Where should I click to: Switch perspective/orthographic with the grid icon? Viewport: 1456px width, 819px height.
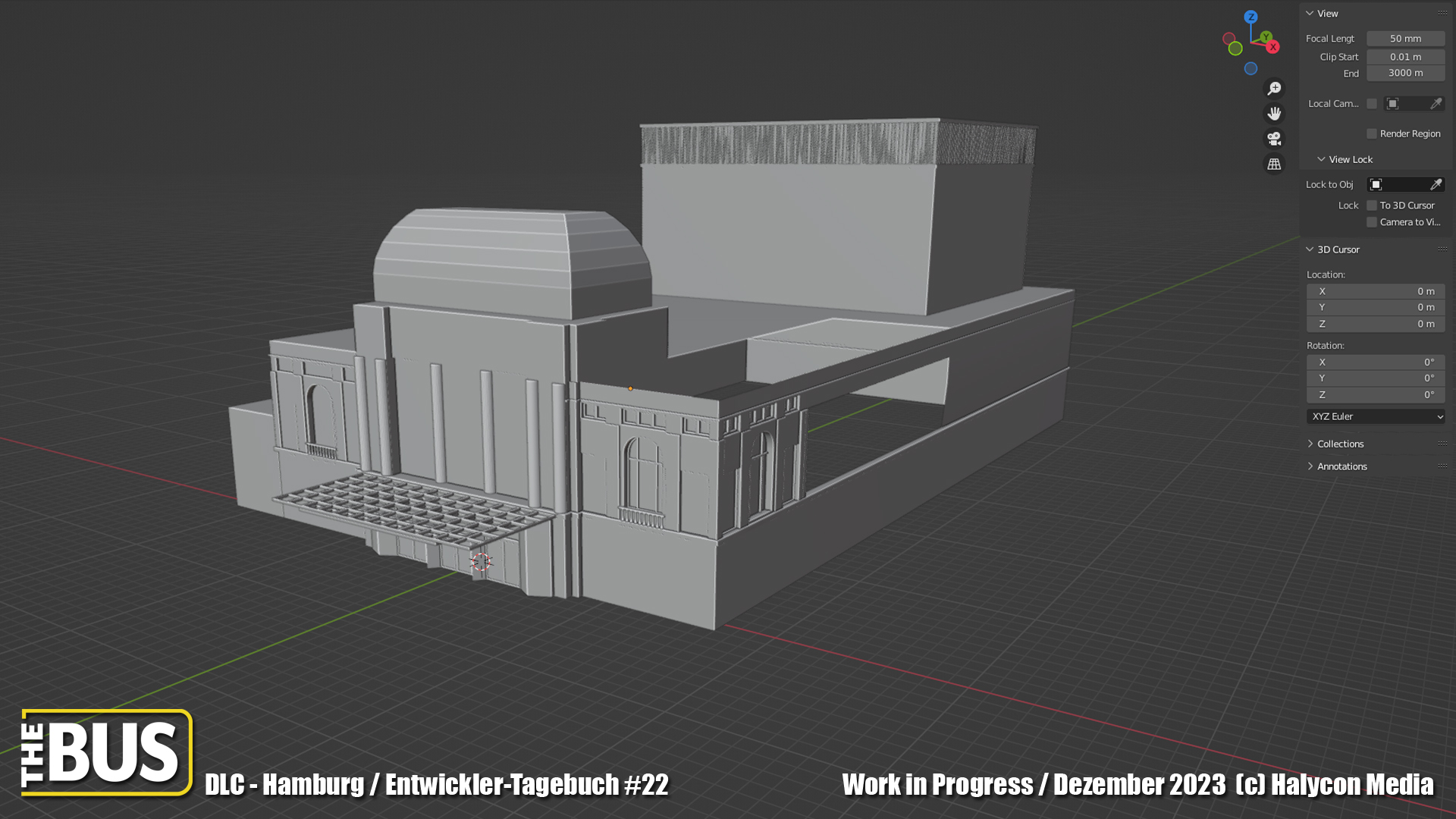tap(1274, 164)
